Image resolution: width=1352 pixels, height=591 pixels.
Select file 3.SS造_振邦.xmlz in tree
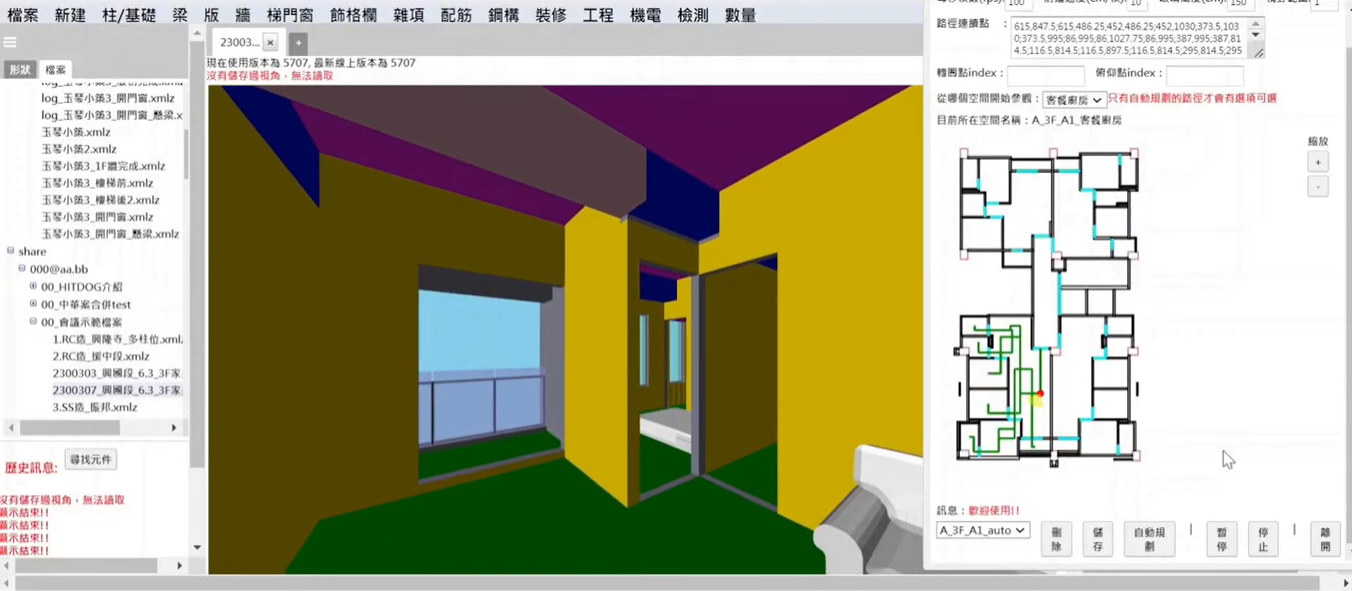95,407
